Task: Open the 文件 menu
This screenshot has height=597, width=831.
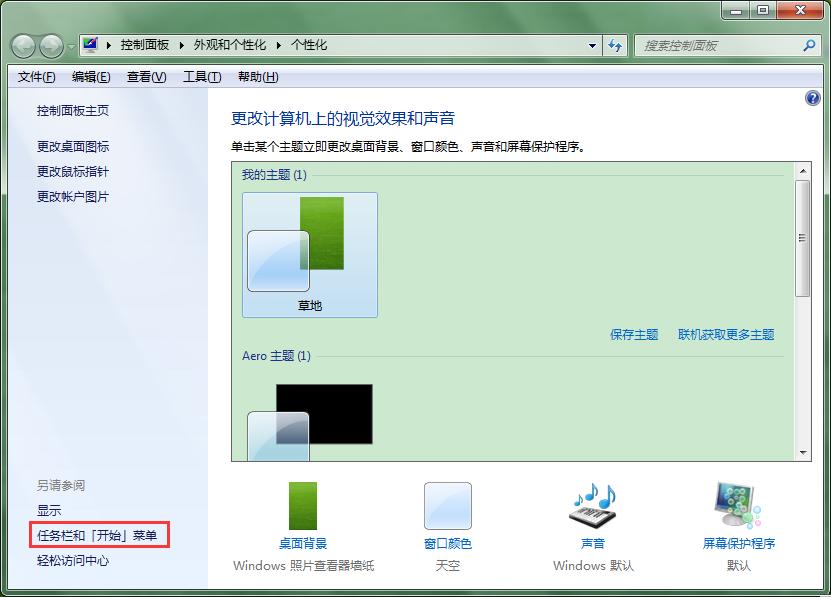Action: 35,76
